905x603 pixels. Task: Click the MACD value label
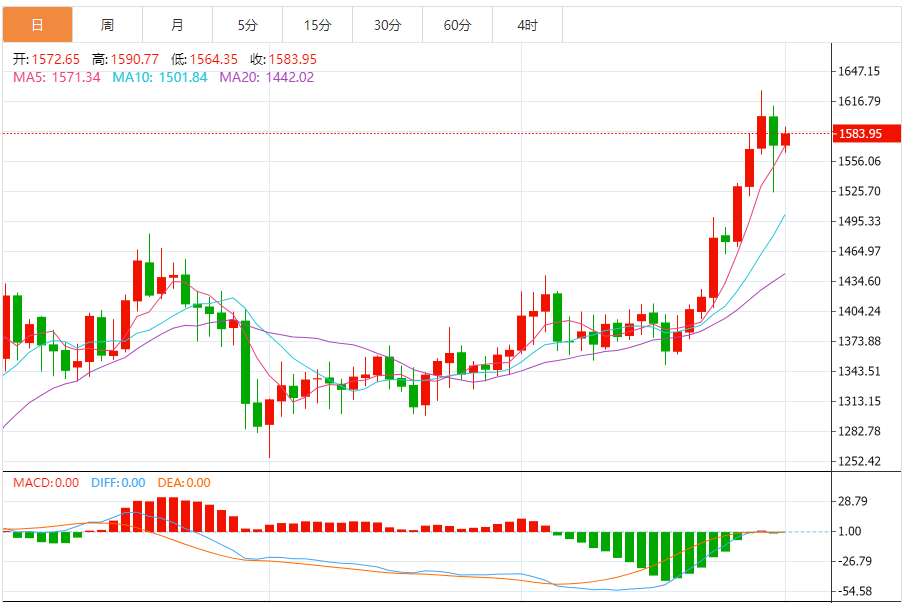[45, 483]
